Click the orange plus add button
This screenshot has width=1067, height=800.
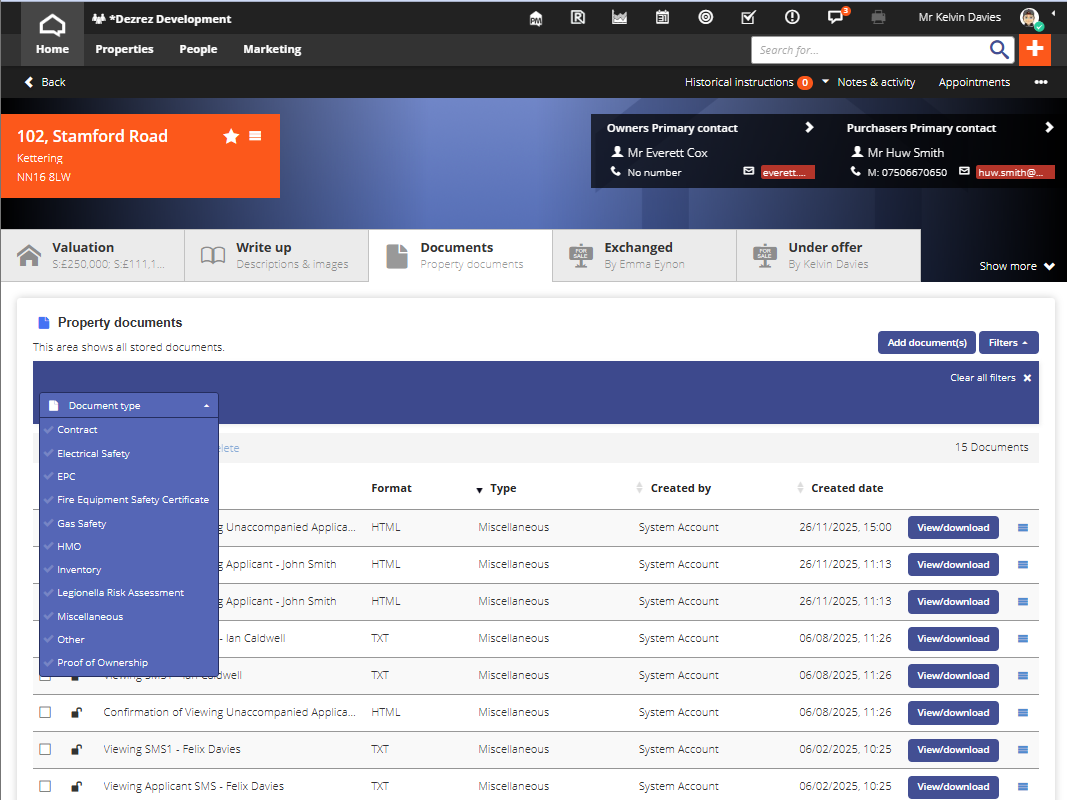[1034, 49]
